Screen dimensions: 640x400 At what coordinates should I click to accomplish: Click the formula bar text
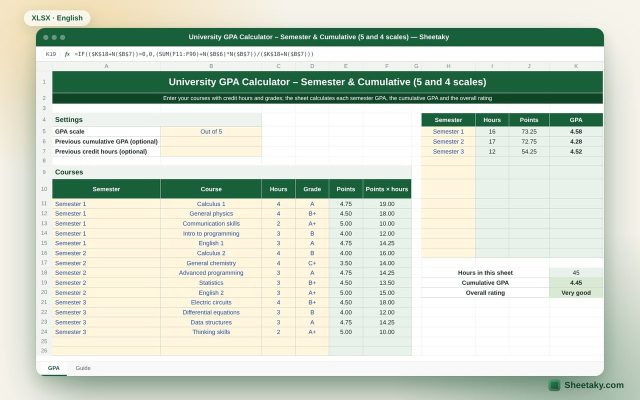pyautogui.click(x=194, y=54)
